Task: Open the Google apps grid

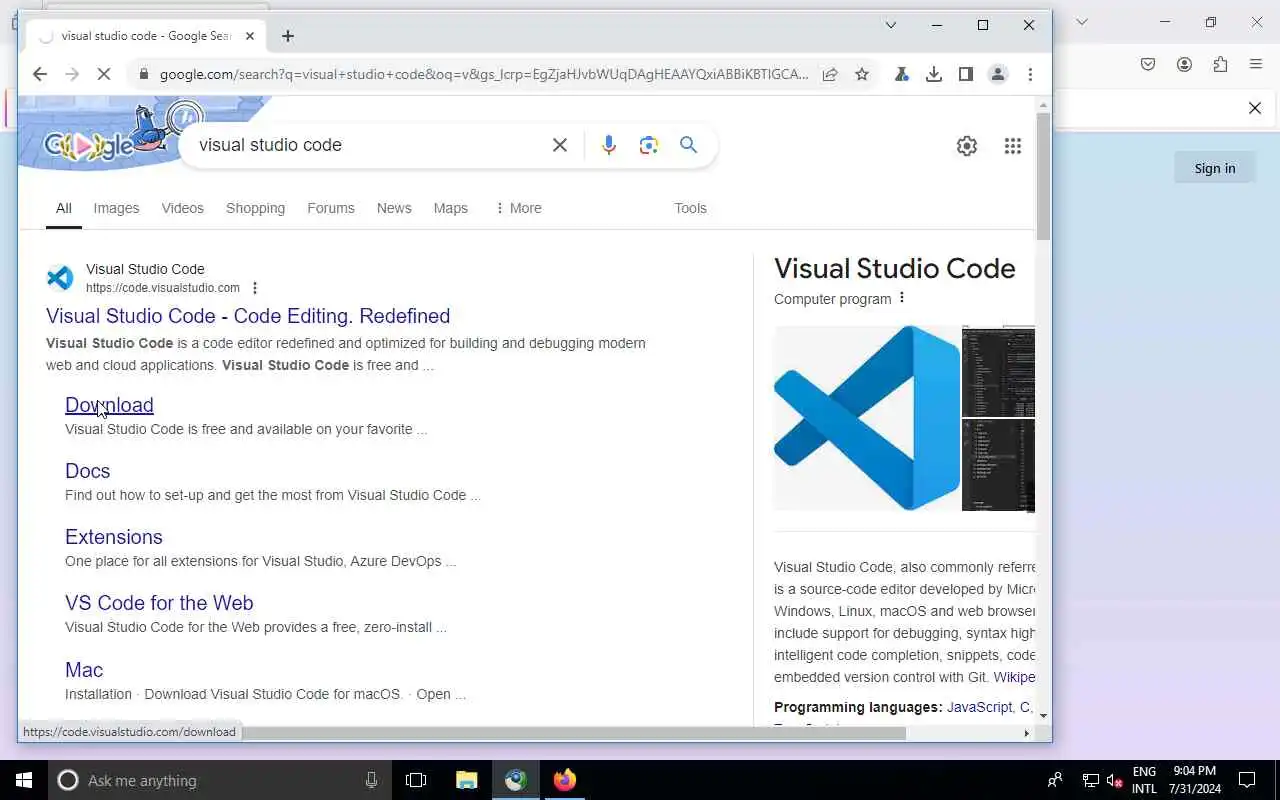Action: tap(1013, 146)
